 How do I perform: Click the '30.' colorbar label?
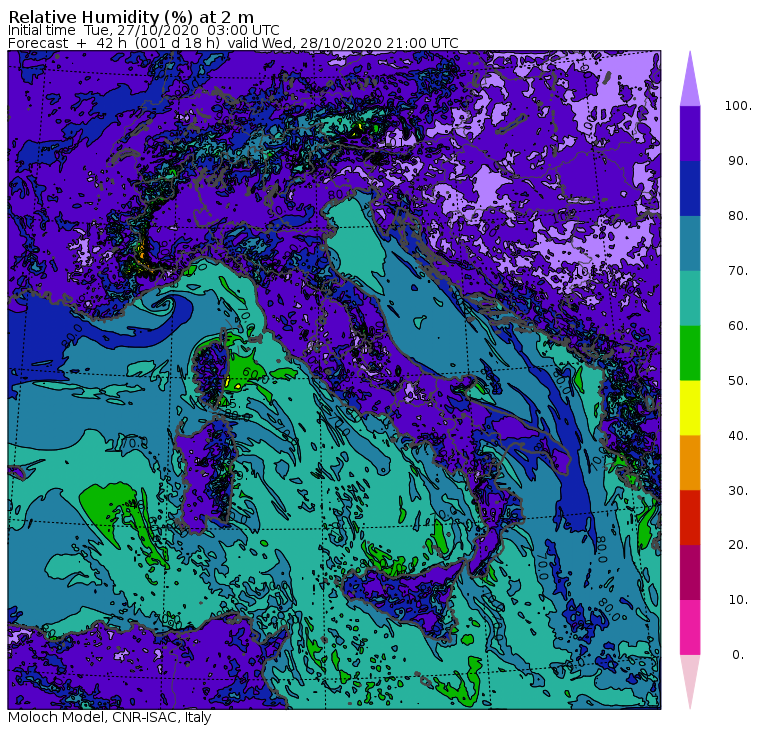tap(738, 491)
